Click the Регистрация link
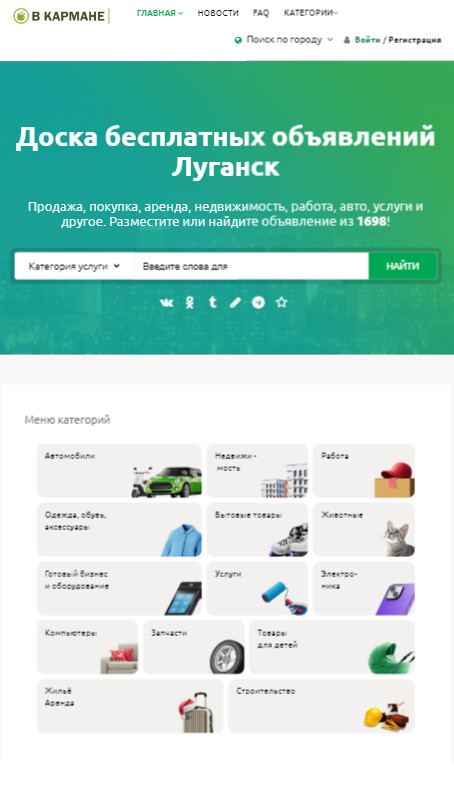The image size is (454, 804). click(414, 40)
